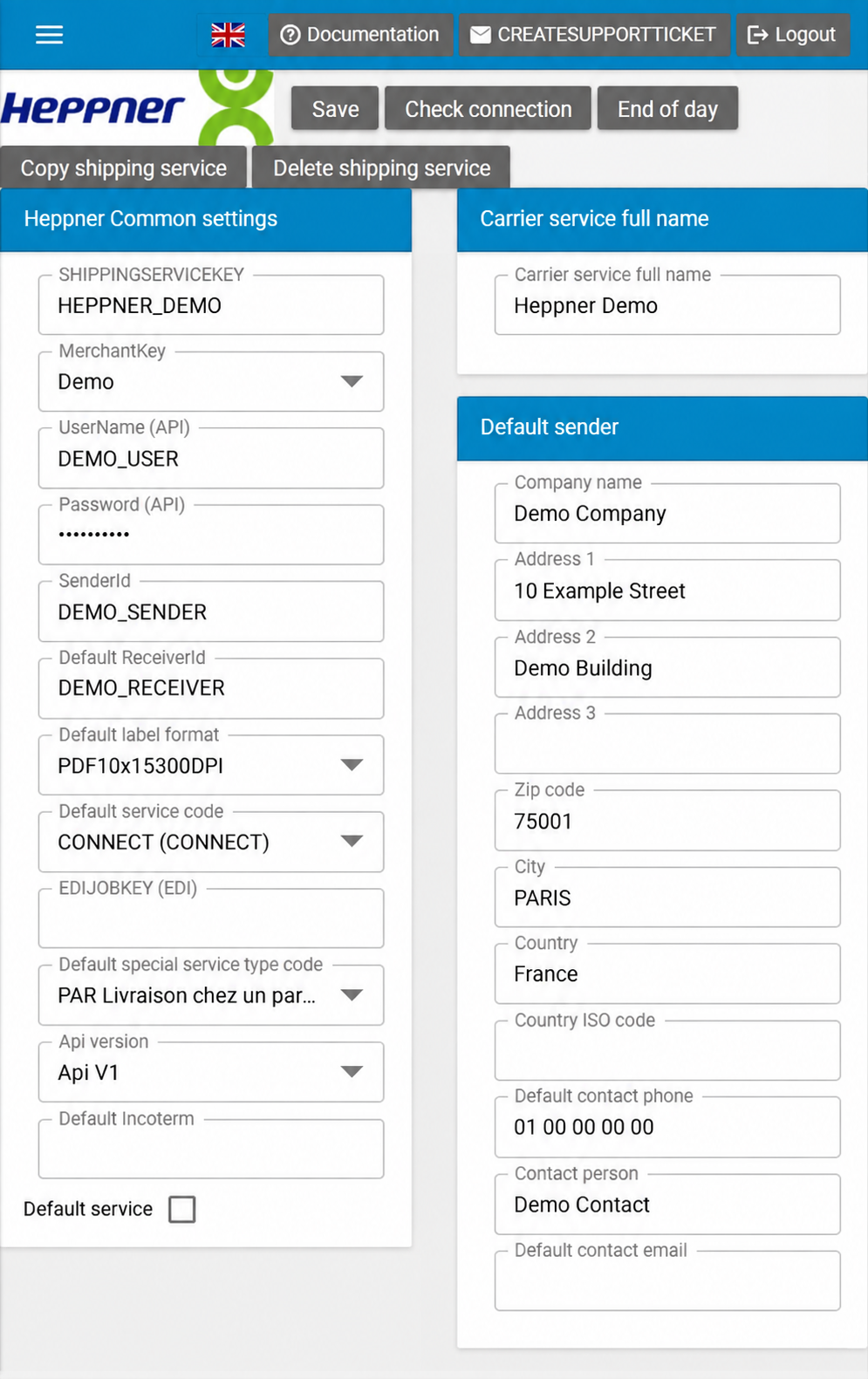Focus the Country ISO code field
Image resolution: width=868 pixels, height=1379 pixels.
667,1051
